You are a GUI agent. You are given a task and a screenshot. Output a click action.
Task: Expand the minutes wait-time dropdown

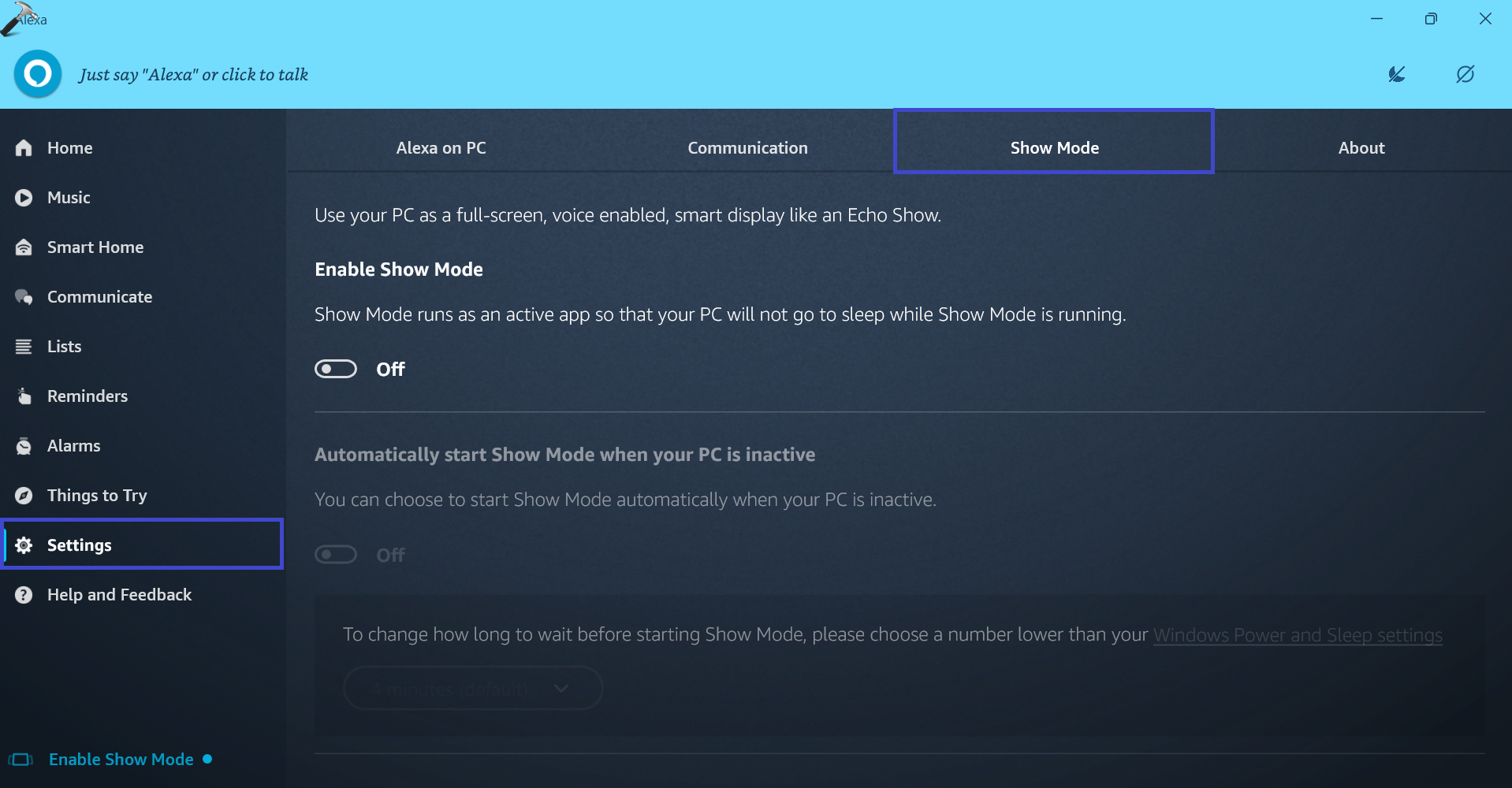[x=472, y=688]
